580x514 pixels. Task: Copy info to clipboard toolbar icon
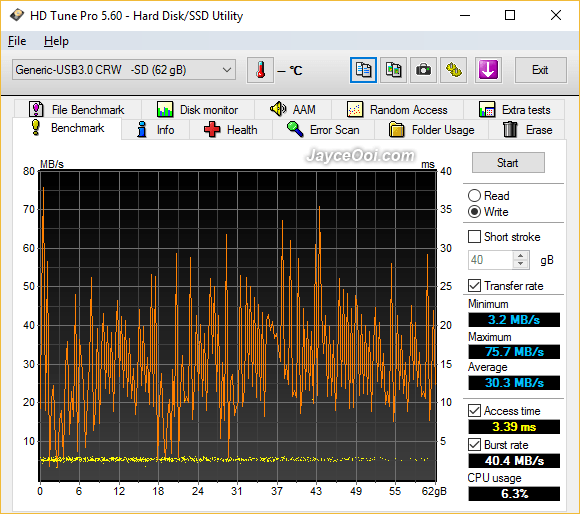[363, 70]
